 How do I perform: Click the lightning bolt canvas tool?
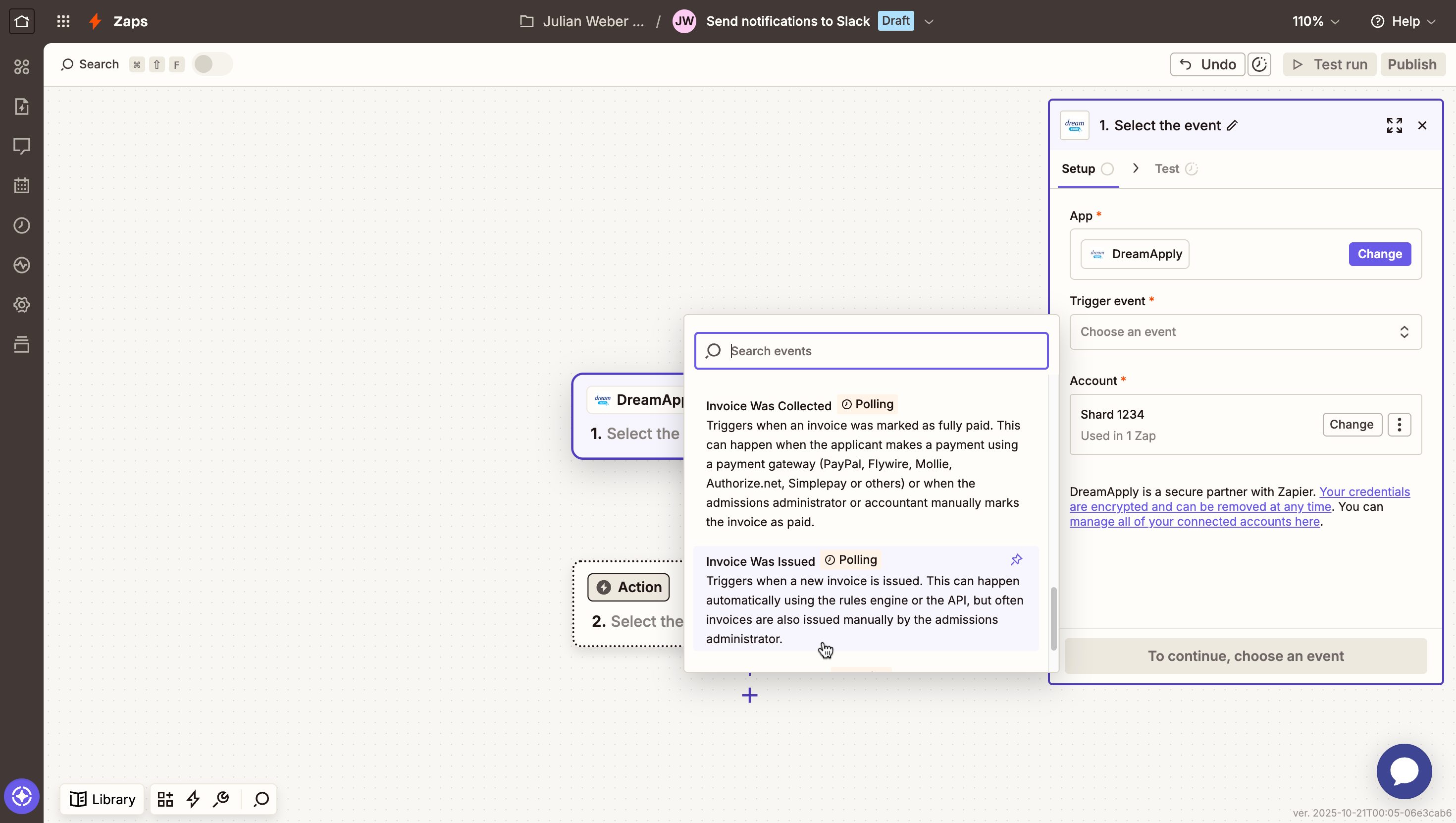point(193,799)
